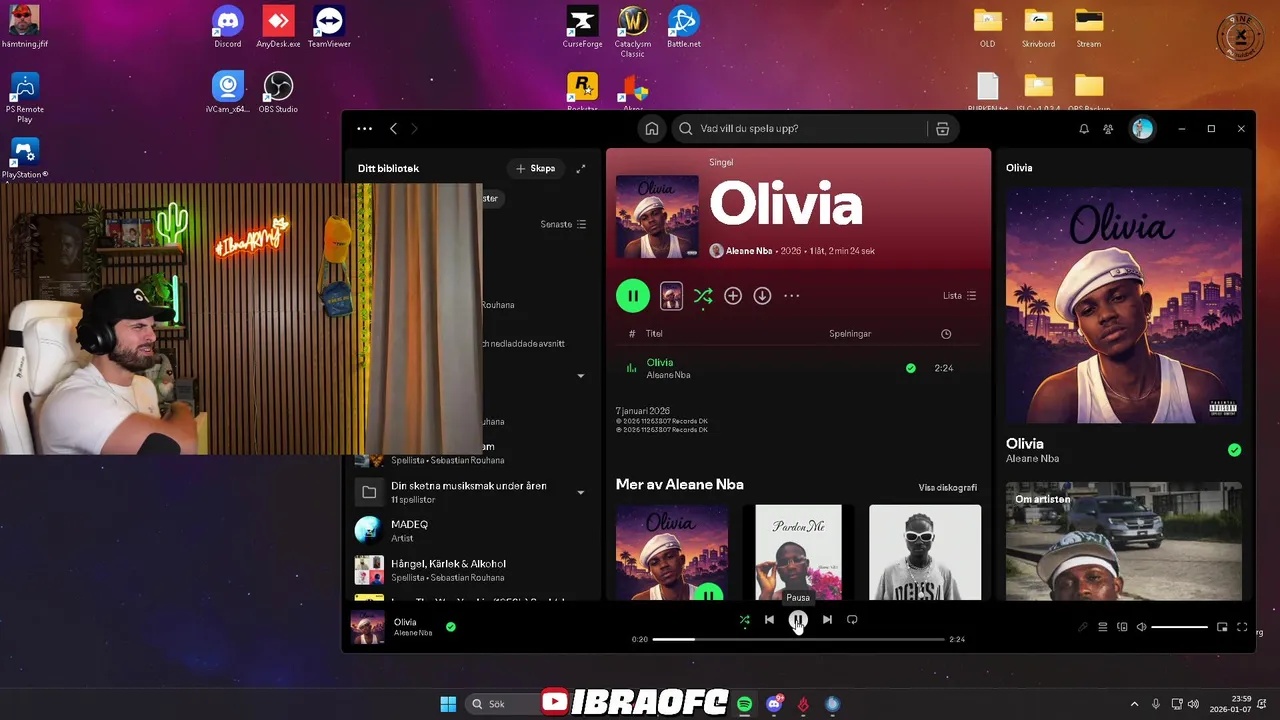Open Spotify profile avatar menu

tap(1142, 128)
